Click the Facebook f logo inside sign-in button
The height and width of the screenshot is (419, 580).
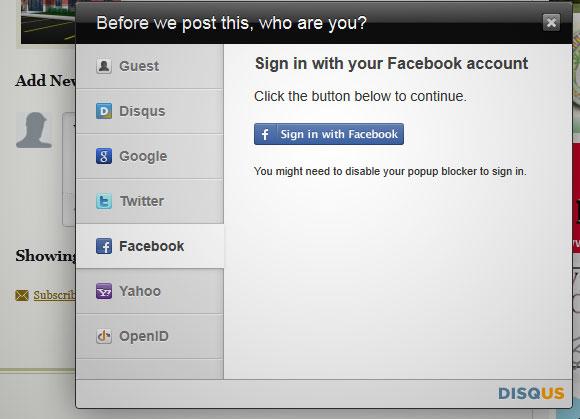[265, 134]
